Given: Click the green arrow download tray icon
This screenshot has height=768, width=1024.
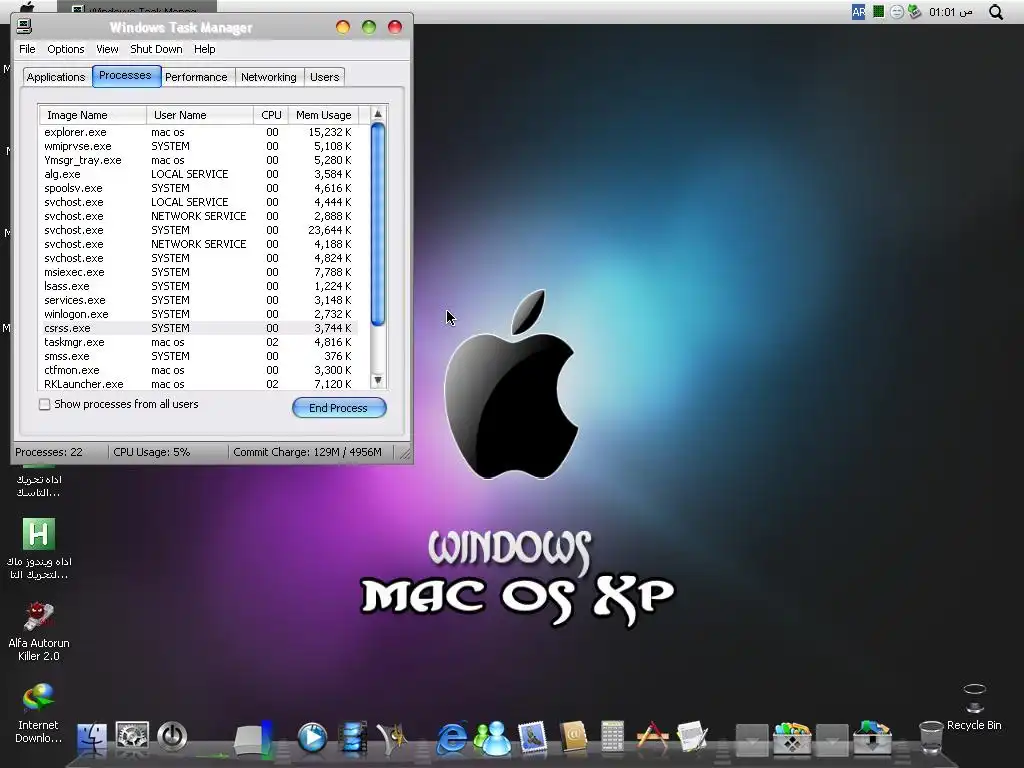Looking at the screenshot, I should (x=914, y=12).
